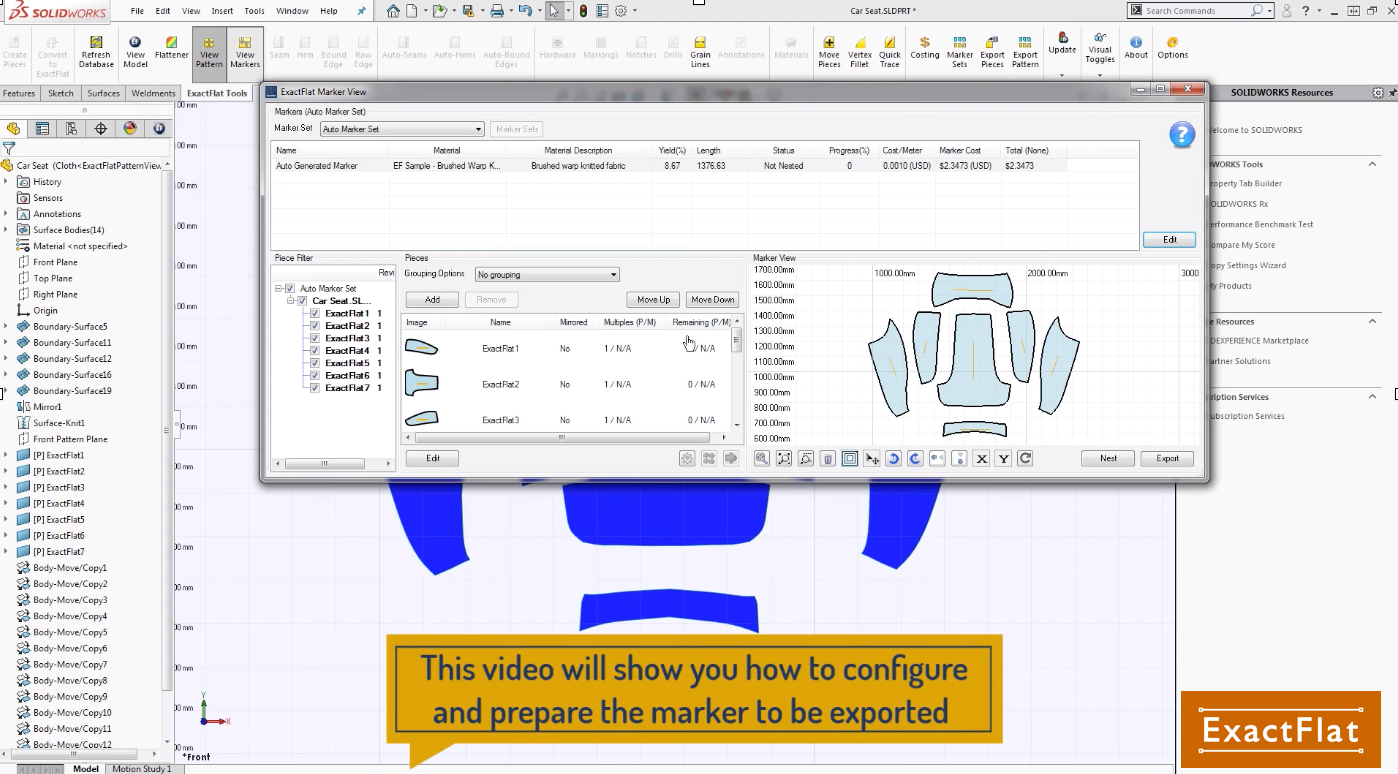This screenshot has height=774, width=1398.
Task: Click the X mirror icon in marker toolbar
Action: (x=981, y=458)
